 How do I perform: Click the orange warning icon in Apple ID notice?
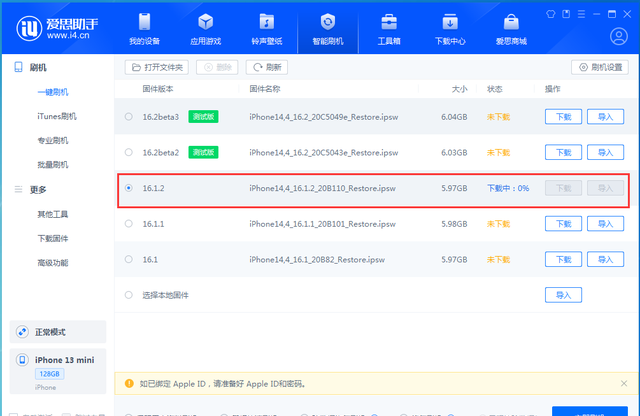point(129,383)
